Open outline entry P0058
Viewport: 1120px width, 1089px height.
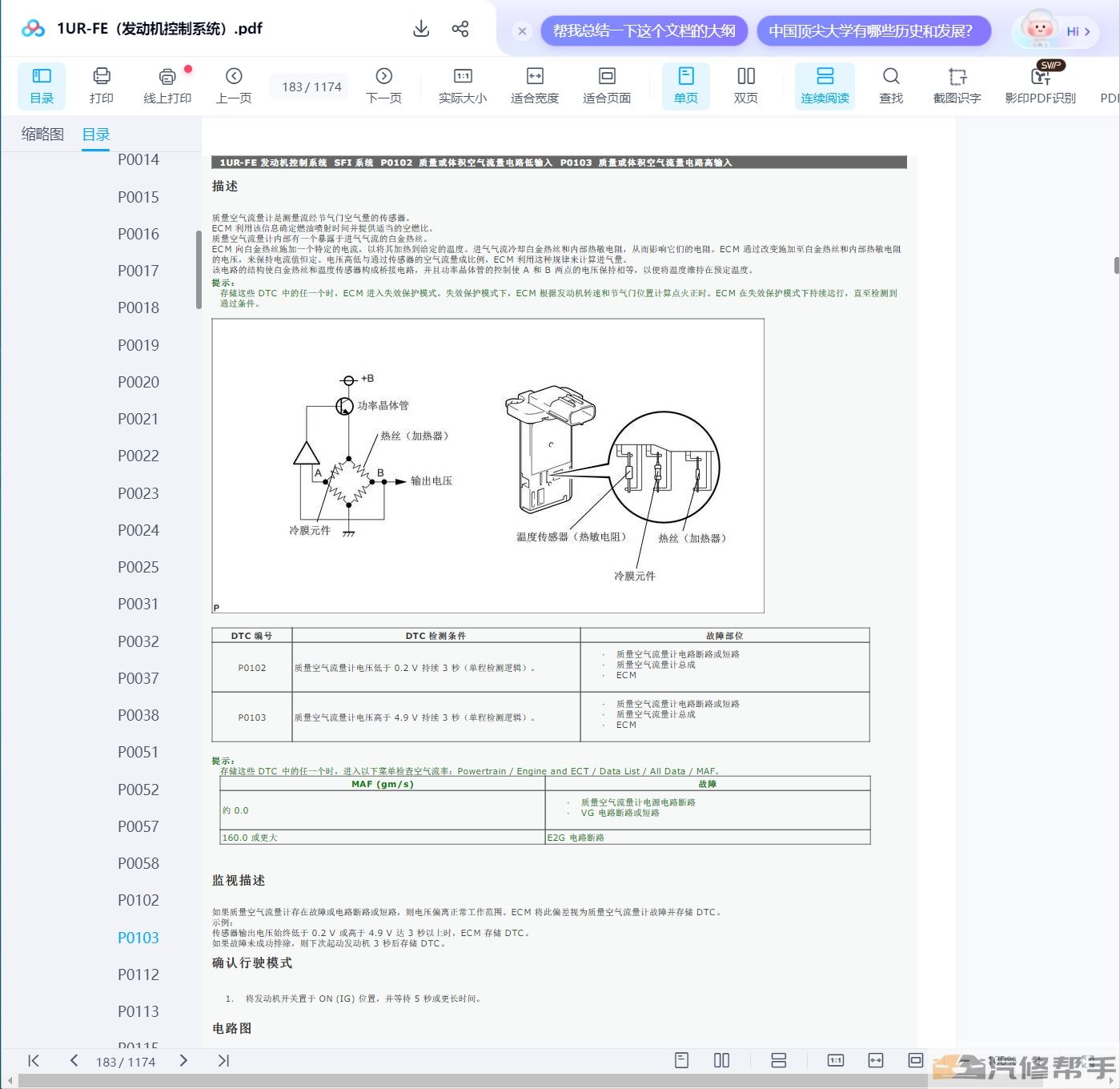138,863
